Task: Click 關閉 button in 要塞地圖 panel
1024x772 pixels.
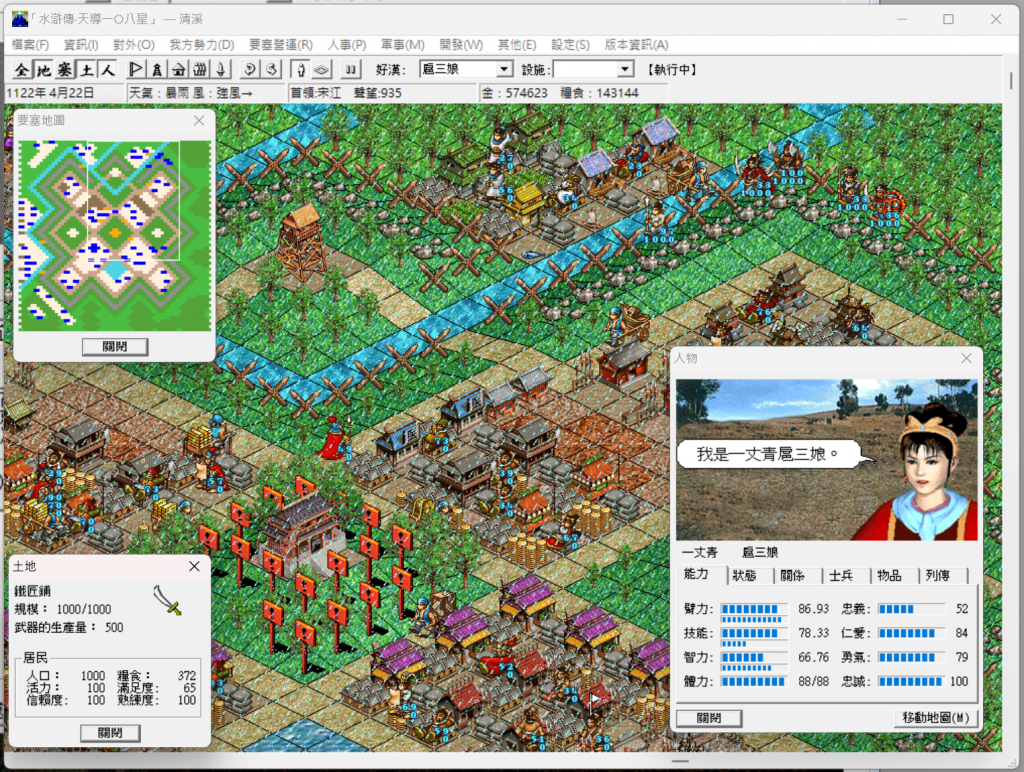Action: (115, 347)
